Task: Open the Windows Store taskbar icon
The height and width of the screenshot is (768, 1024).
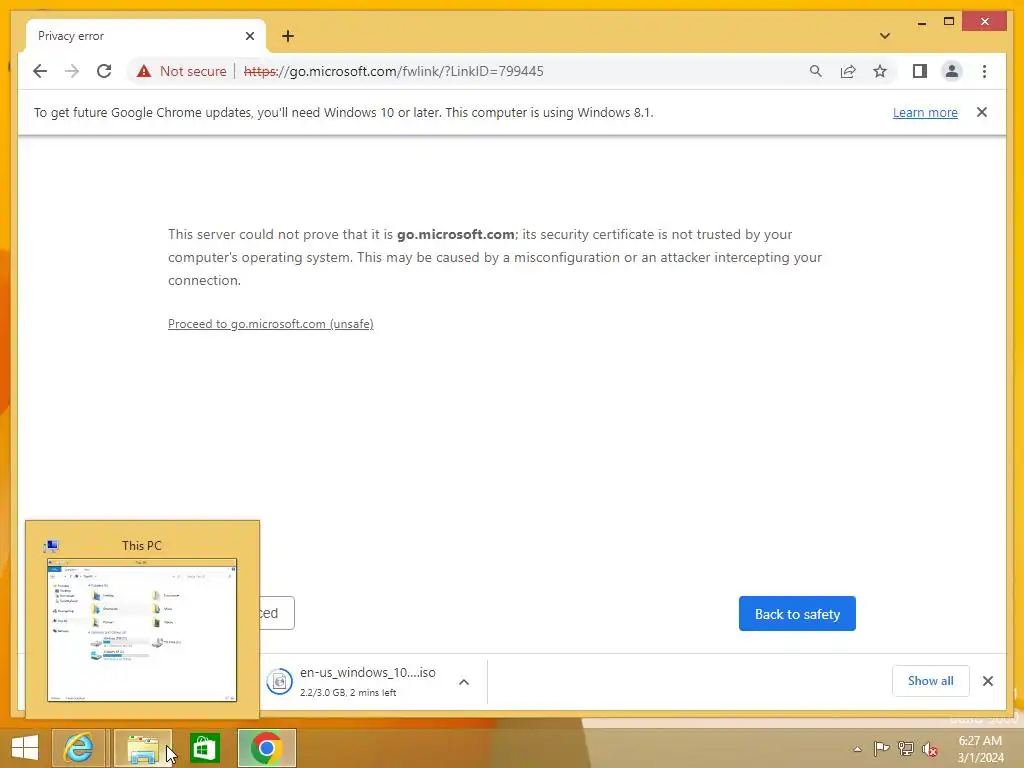Action: pos(205,748)
